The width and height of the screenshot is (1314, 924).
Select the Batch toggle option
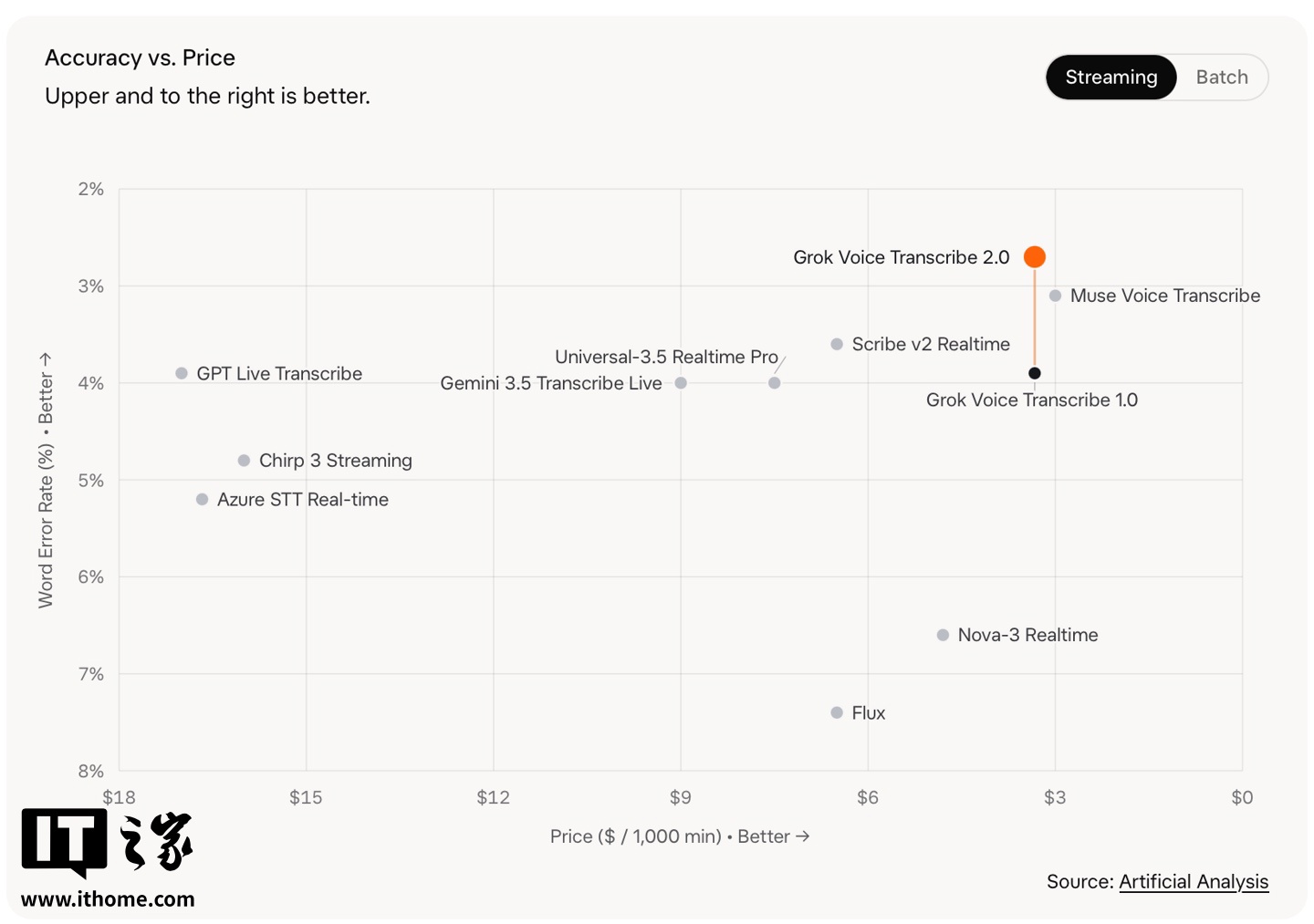[x=1222, y=78]
